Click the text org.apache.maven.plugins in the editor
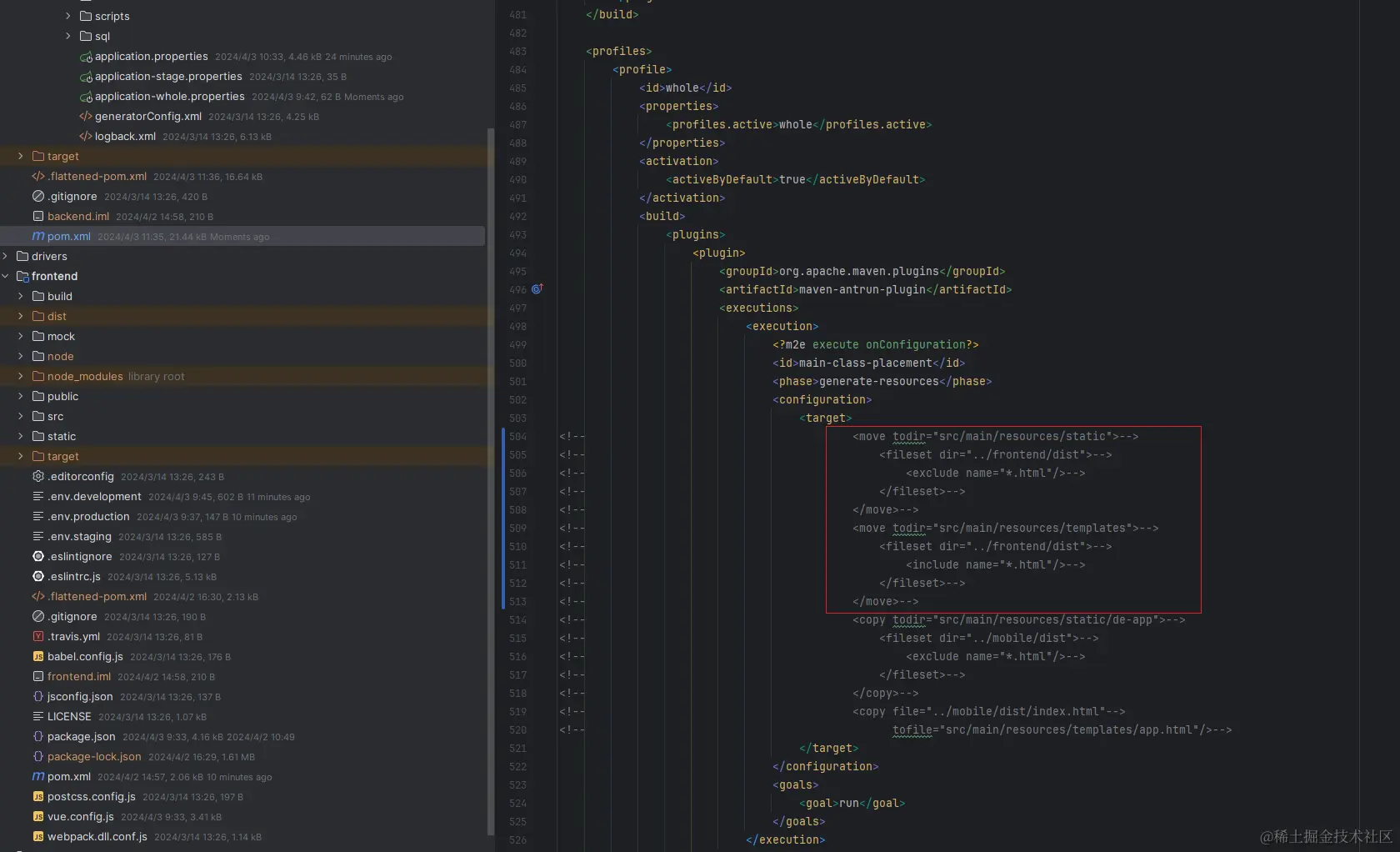Image resolution: width=1400 pixels, height=852 pixels. pos(859,272)
